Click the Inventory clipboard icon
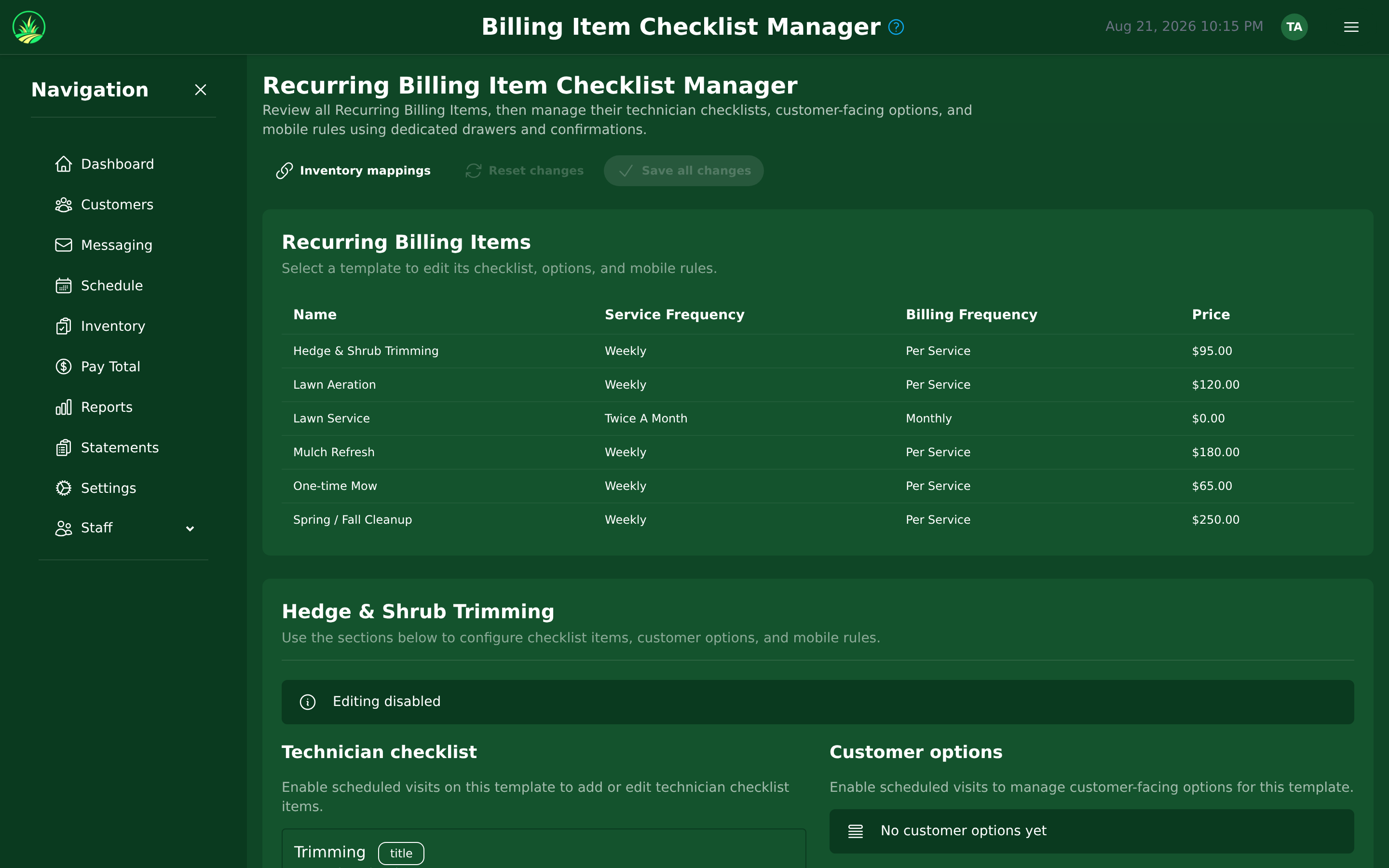Image resolution: width=1389 pixels, height=868 pixels. point(63,326)
